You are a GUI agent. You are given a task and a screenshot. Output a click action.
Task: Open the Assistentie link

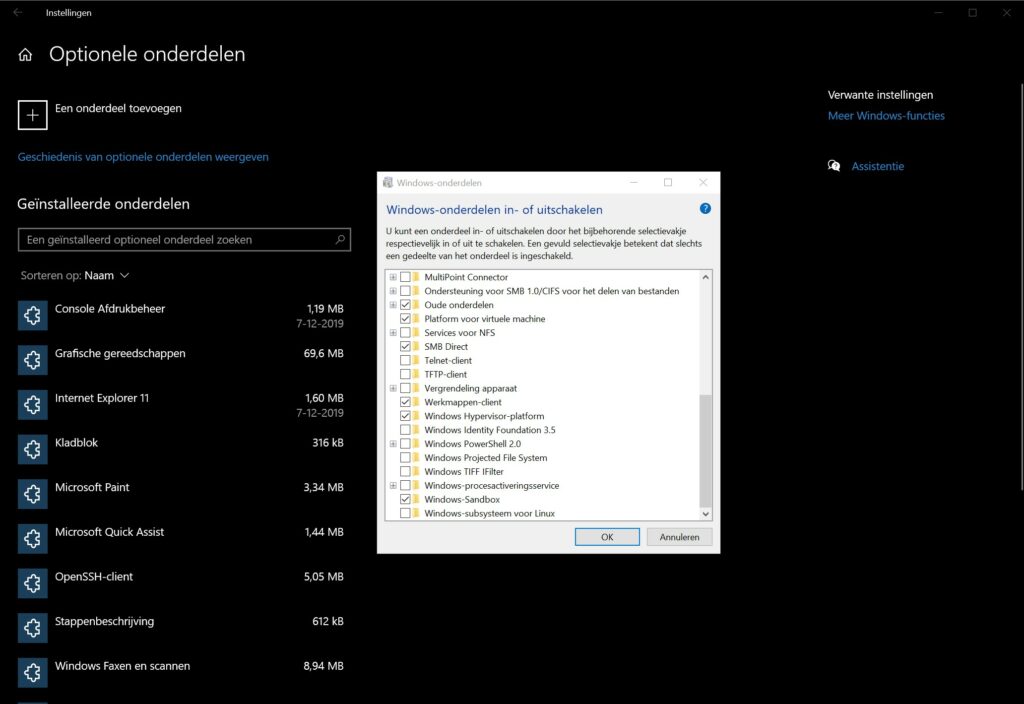[878, 166]
